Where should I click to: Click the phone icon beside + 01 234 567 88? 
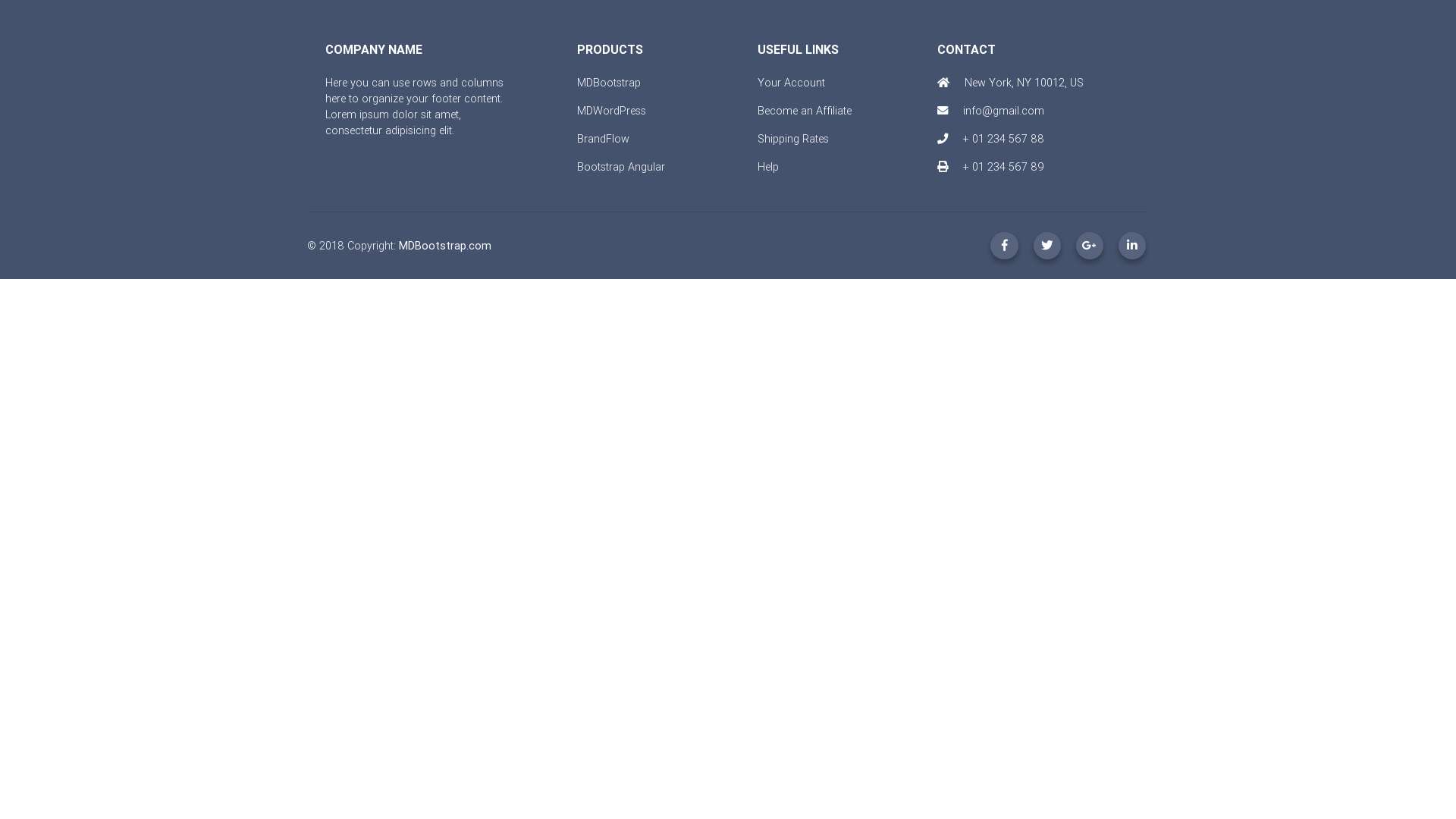coord(943,139)
